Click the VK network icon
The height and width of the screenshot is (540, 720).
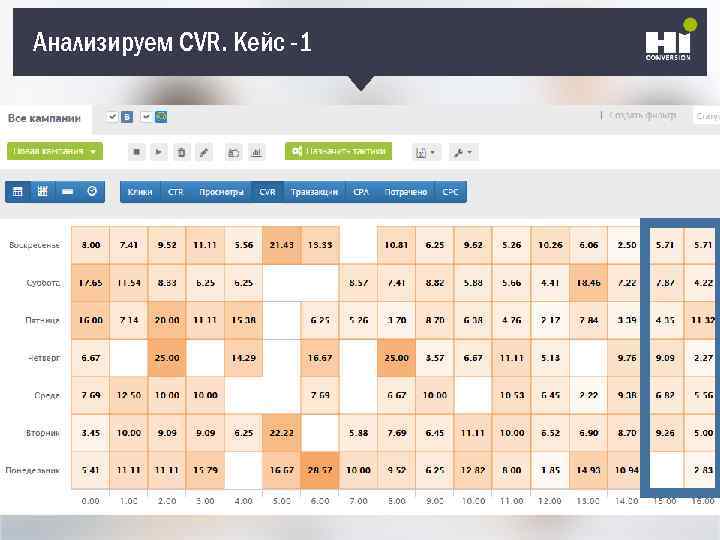(127, 117)
